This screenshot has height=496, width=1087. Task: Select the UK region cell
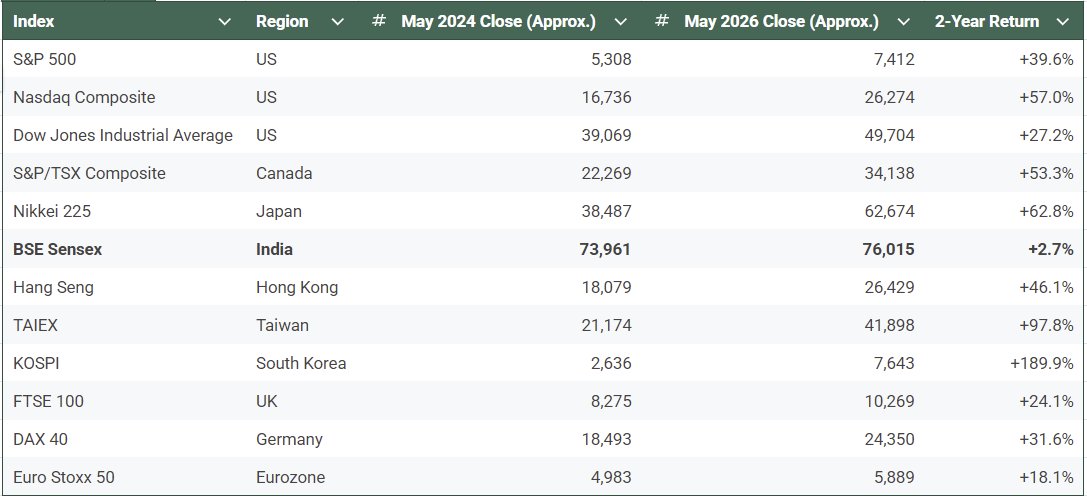click(267, 401)
